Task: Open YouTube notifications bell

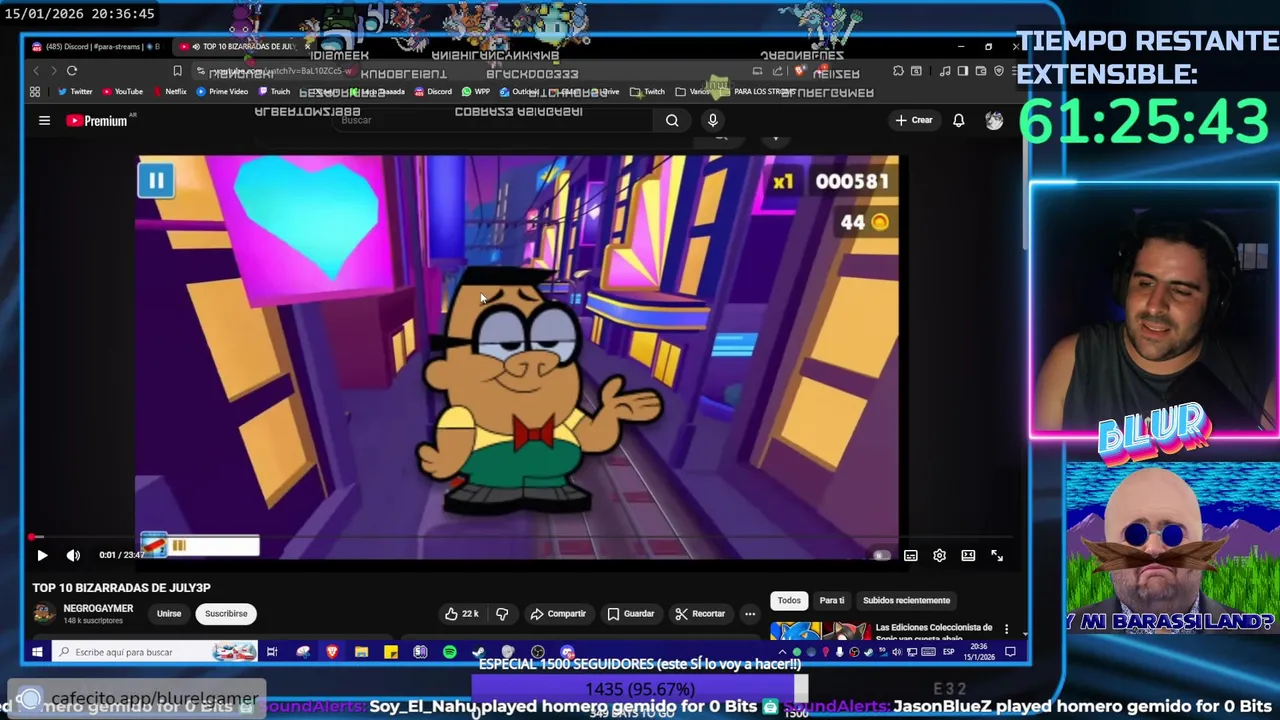Action: [958, 121]
